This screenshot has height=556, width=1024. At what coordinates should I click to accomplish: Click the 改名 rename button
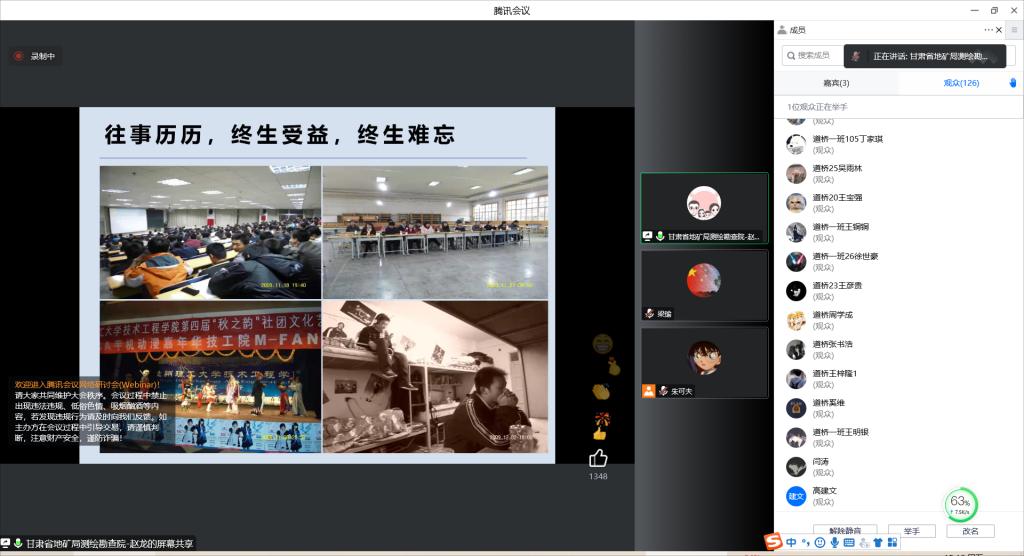970,531
